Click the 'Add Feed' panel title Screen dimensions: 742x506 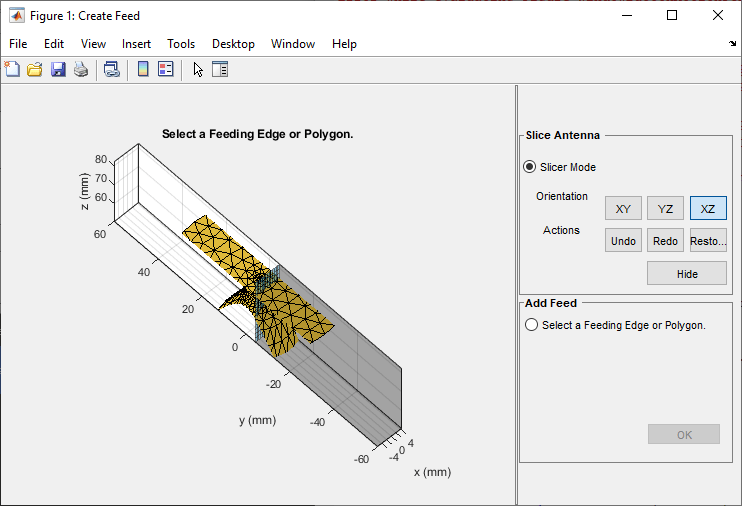click(x=551, y=303)
